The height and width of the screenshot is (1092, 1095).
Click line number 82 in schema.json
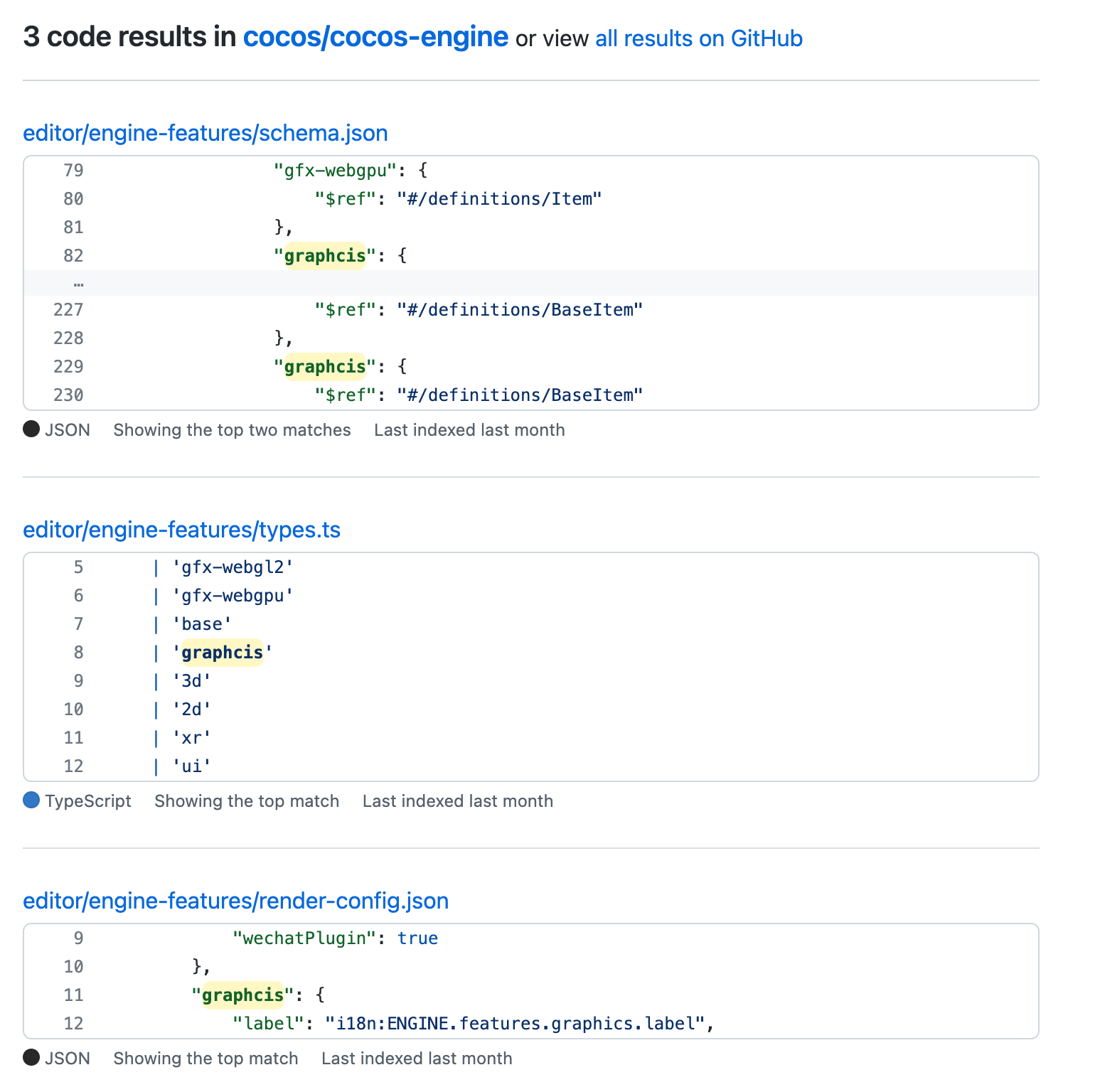coord(73,256)
